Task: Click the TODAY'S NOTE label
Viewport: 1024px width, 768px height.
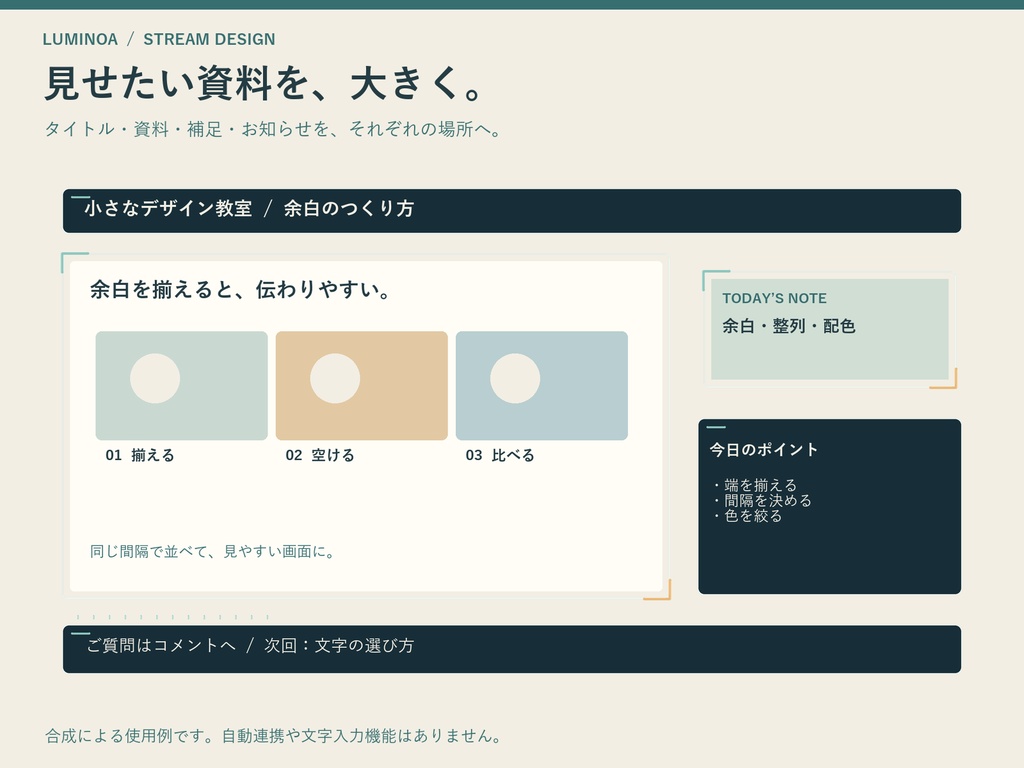Action: (x=775, y=298)
